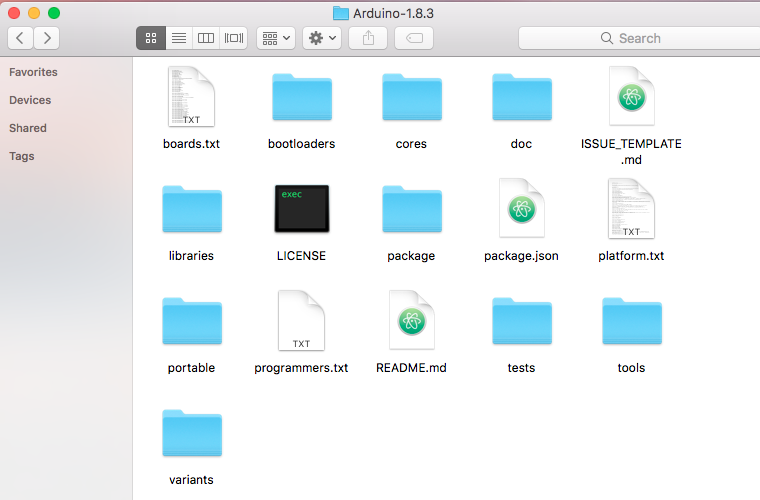
Task: Click the "package.json" file name label
Action: point(522,256)
